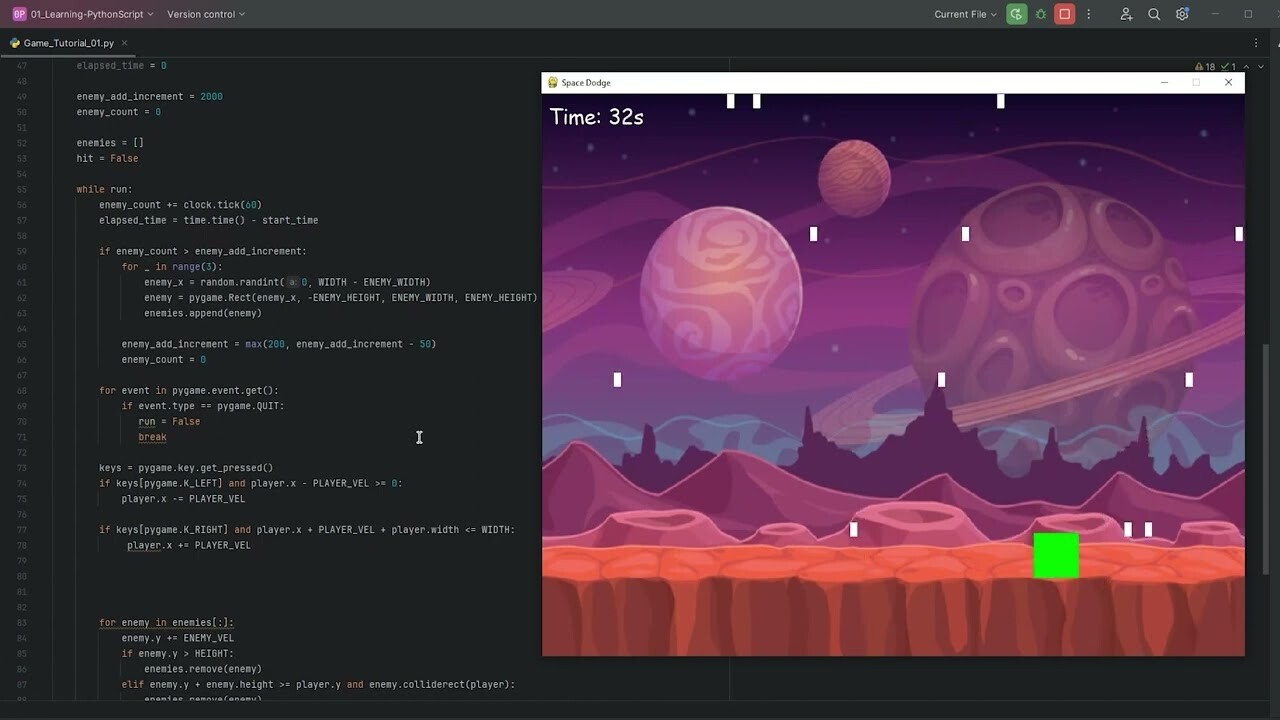Click the Space Dodge window icon
This screenshot has width=1280, height=720.
click(552, 83)
